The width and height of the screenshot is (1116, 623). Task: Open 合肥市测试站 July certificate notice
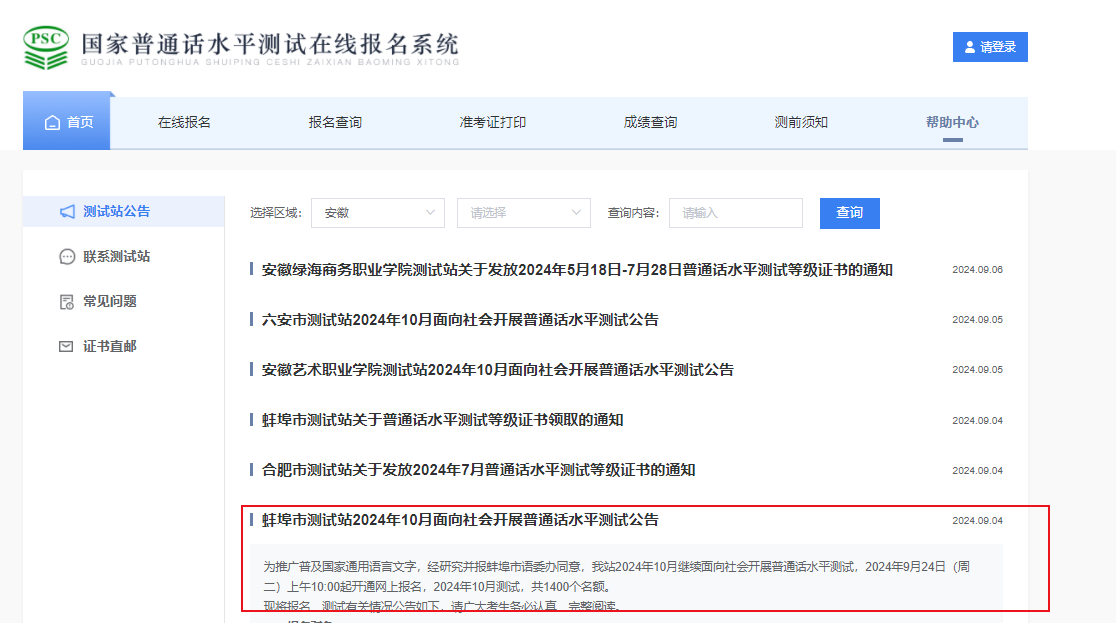tap(478, 470)
